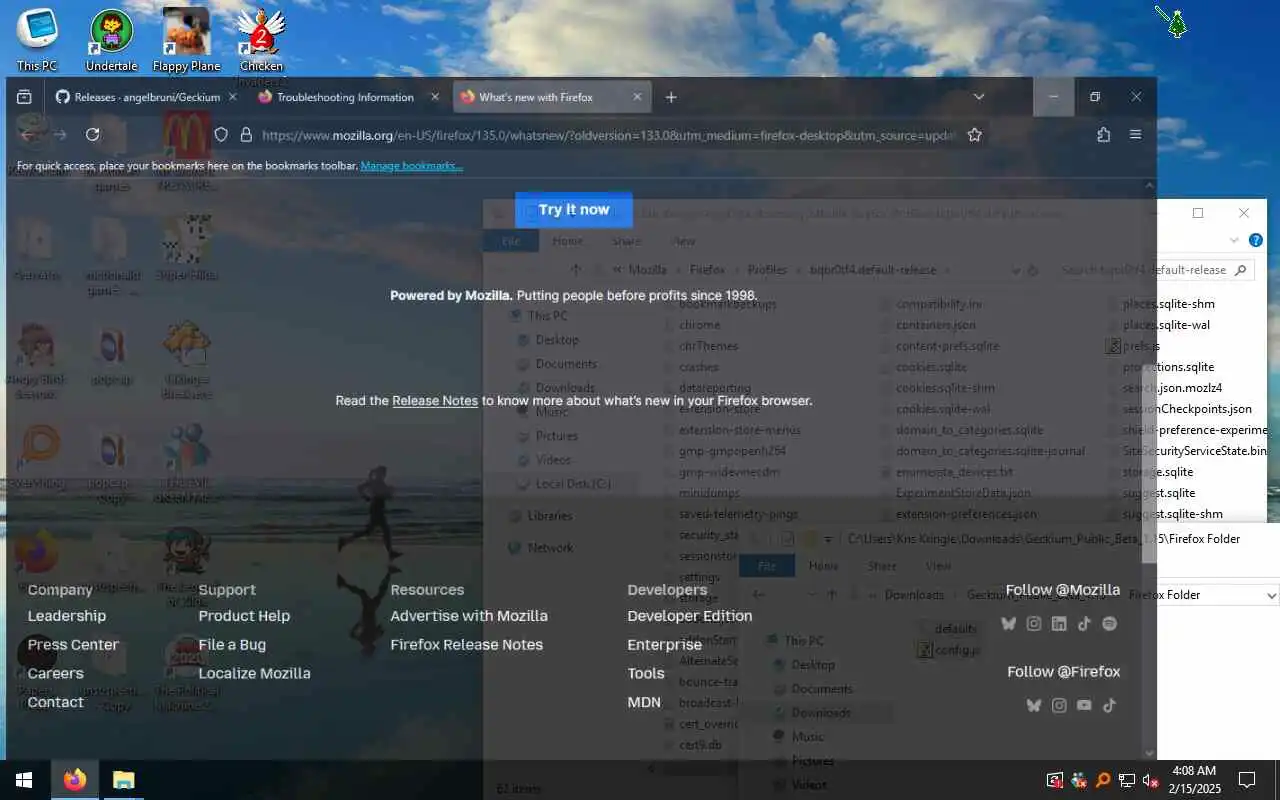Screen dimensions: 1280x800
Task: Click the Try it now button
Action: click(x=574, y=210)
